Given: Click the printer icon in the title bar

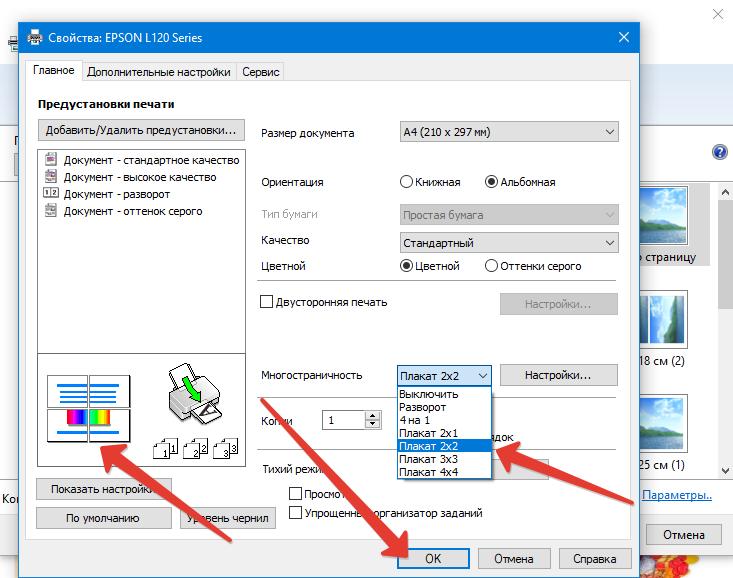Looking at the screenshot, I should [35, 37].
